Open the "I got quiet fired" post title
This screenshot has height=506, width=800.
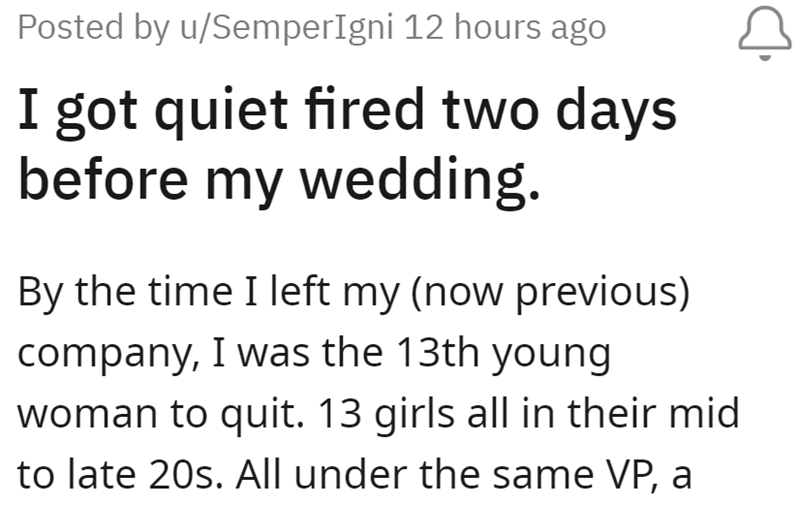347,146
